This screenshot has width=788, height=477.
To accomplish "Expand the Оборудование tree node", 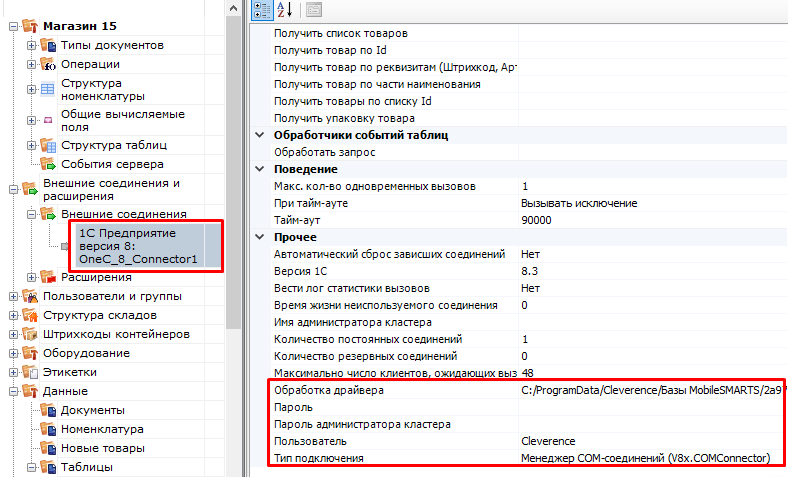I will coord(14,353).
